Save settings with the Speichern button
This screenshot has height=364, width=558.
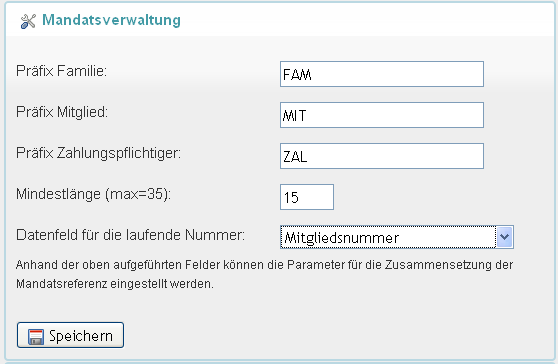tap(70, 335)
